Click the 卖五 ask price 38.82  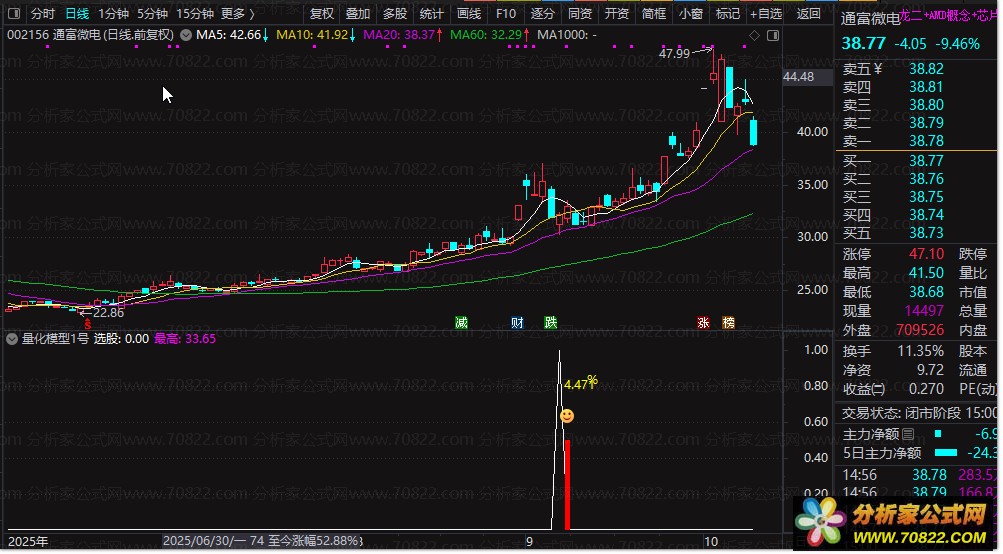[926, 69]
